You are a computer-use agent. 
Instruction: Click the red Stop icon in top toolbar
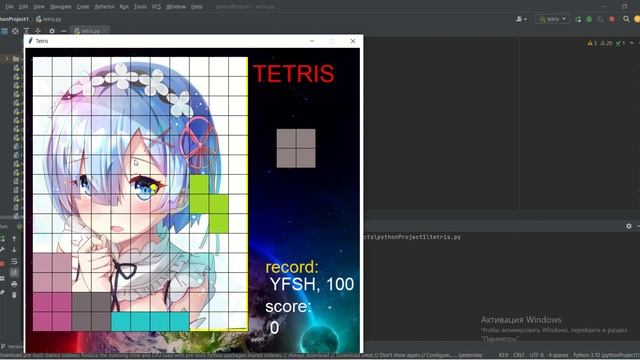(612, 19)
